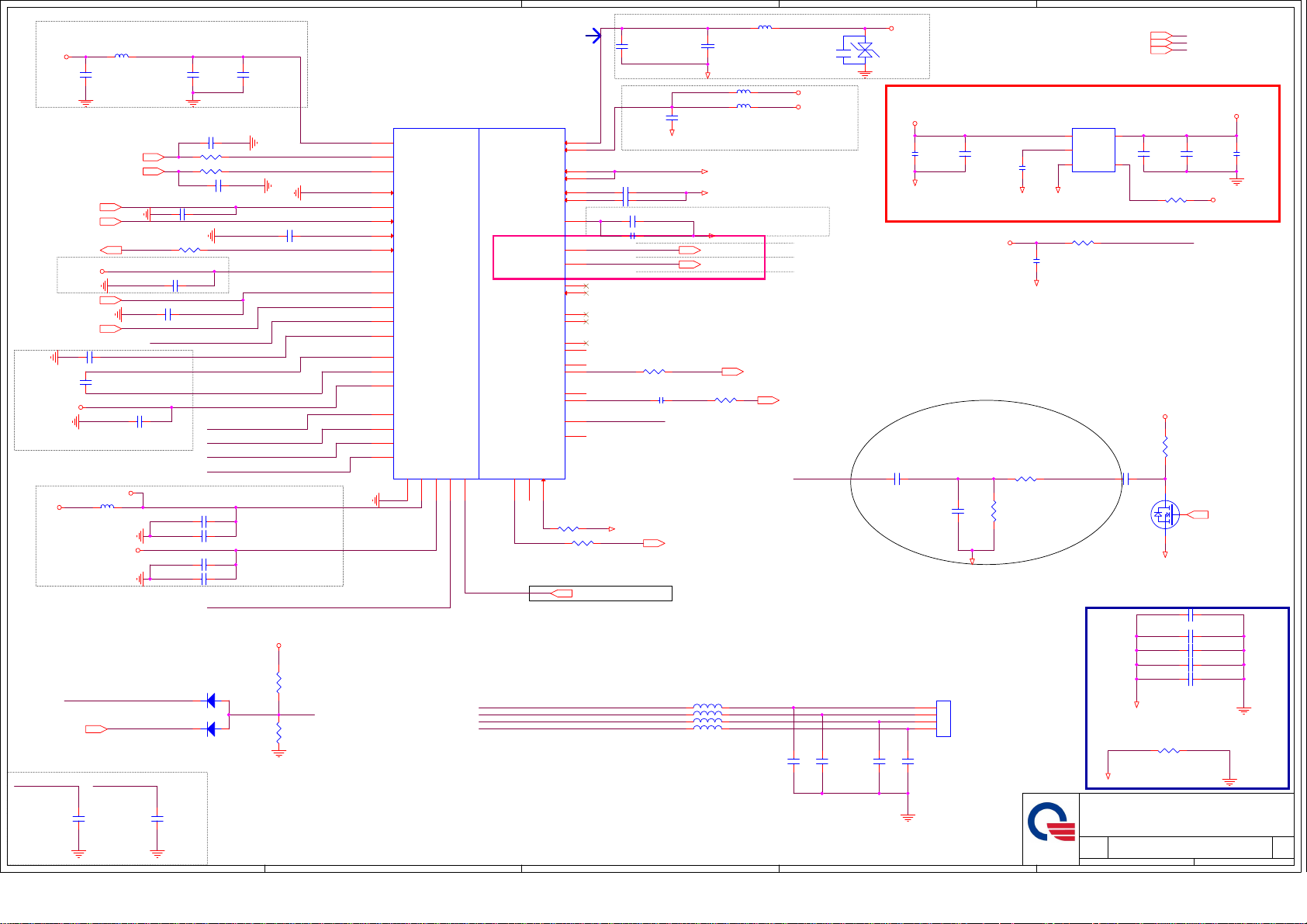Select the stack of three red ports
1307x924 pixels.
coord(1161,43)
